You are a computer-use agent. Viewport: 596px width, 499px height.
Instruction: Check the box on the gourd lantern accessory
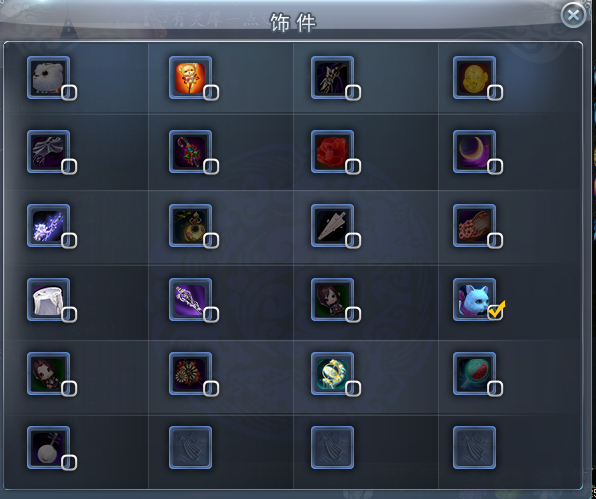[x=211, y=241]
